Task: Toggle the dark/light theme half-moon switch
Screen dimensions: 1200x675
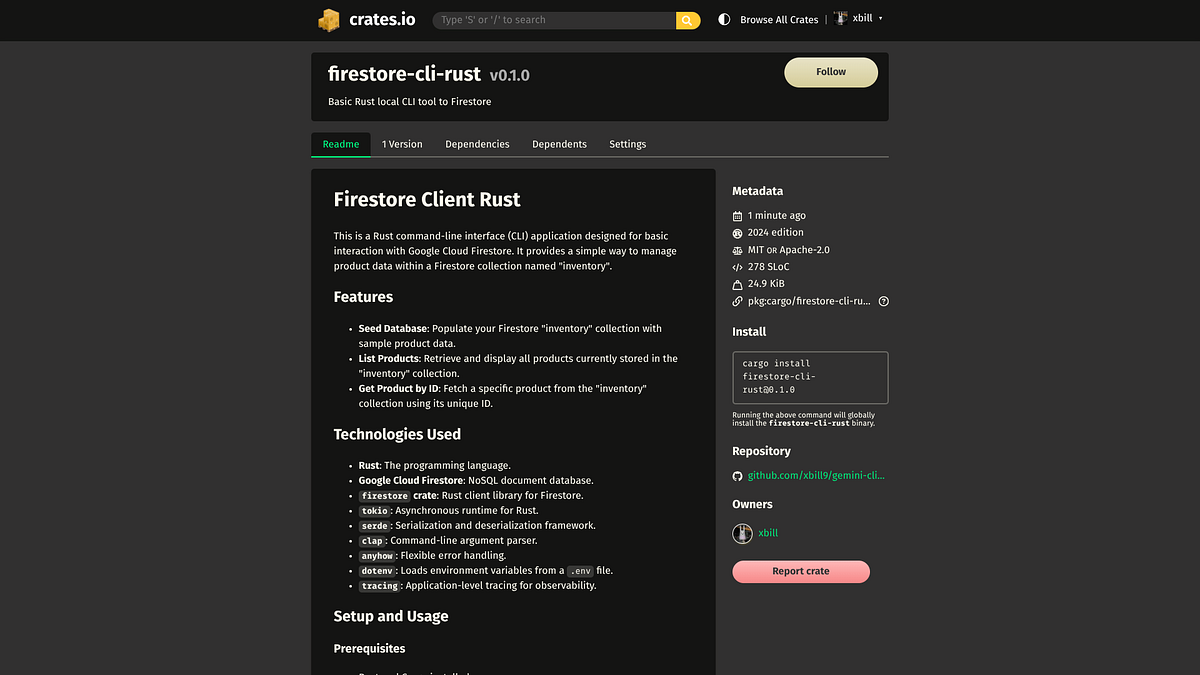Action: (x=723, y=19)
